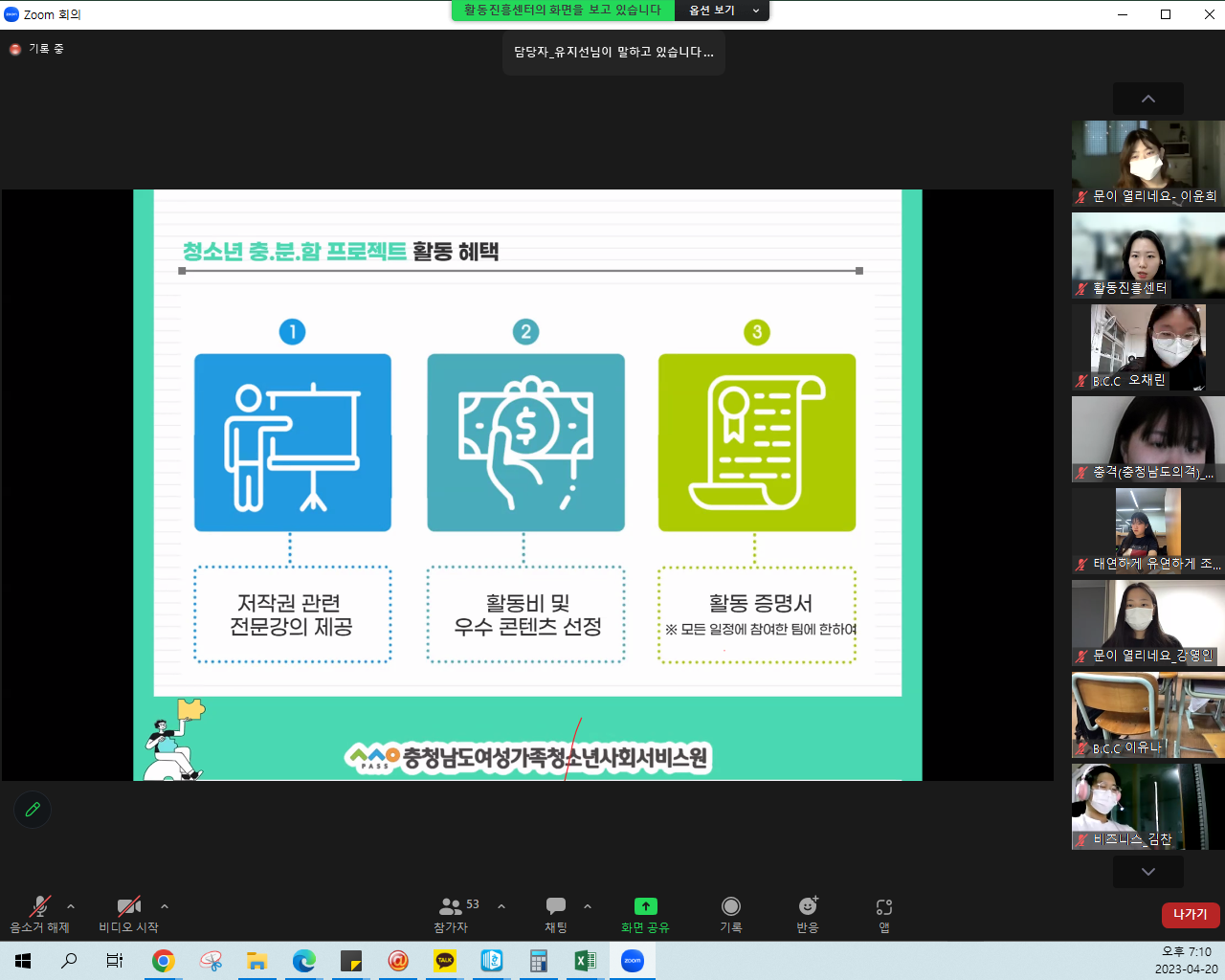1225x980 pixels.
Task: Open the 참가자 participants panel
Action: (x=451, y=914)
